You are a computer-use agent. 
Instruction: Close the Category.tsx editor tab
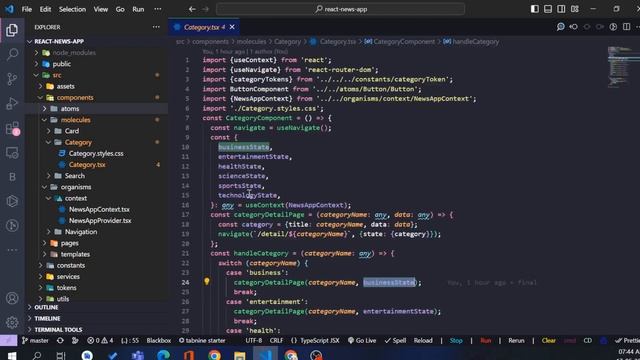[x=232, y=27]
